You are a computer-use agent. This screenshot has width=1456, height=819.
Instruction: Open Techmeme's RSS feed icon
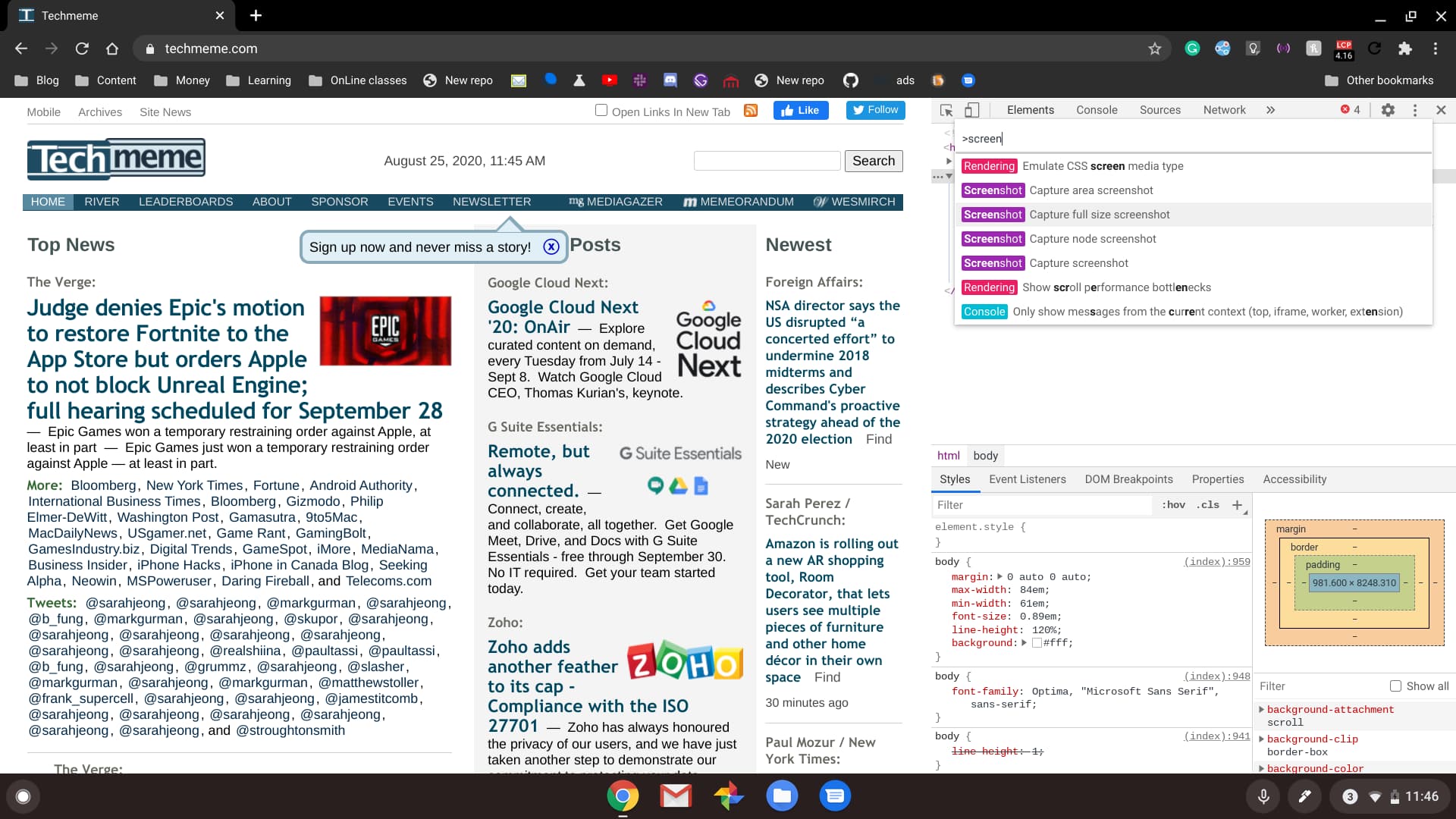751,111
